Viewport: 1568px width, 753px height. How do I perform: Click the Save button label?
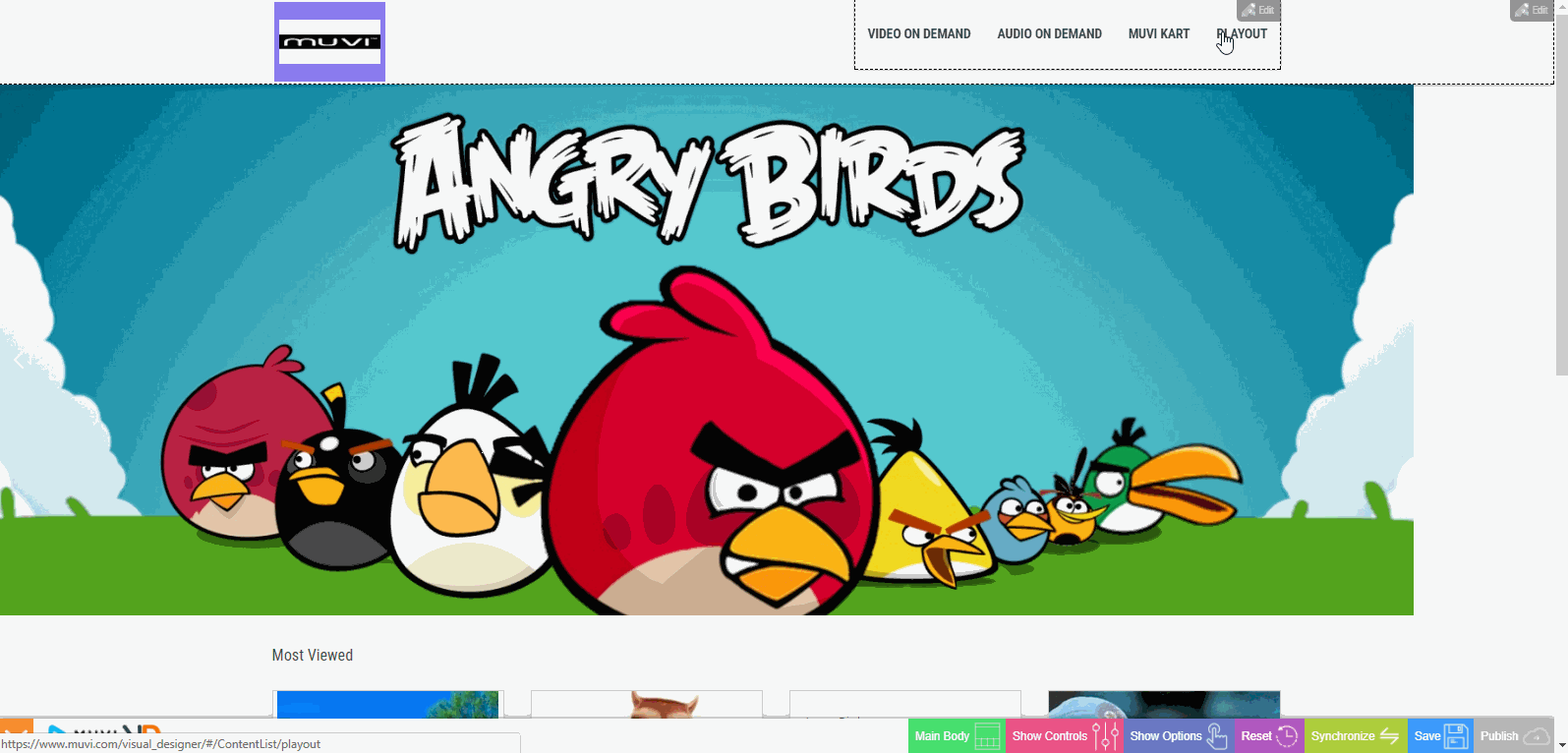click(1427, 735)
